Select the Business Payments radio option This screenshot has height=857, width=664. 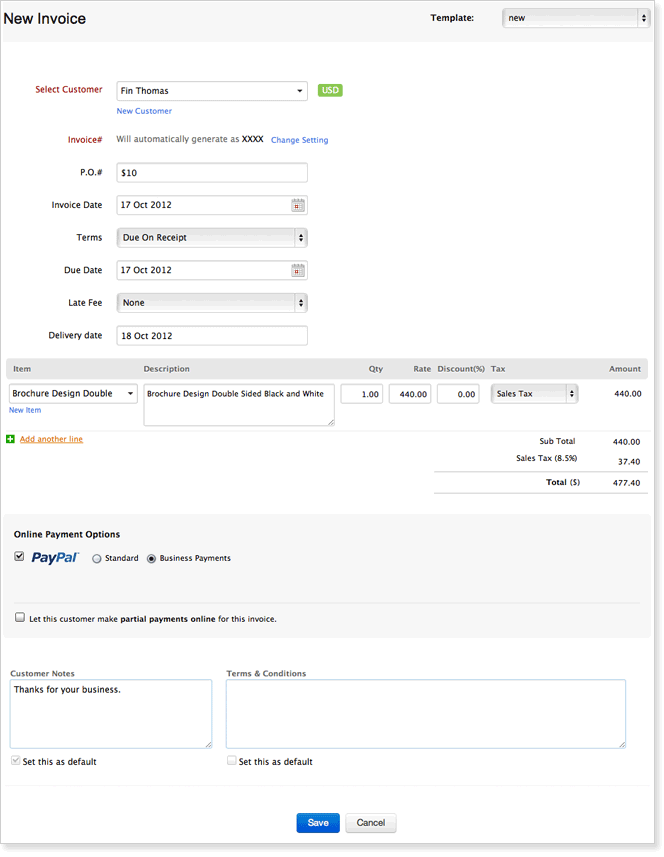tap(152, 559)
